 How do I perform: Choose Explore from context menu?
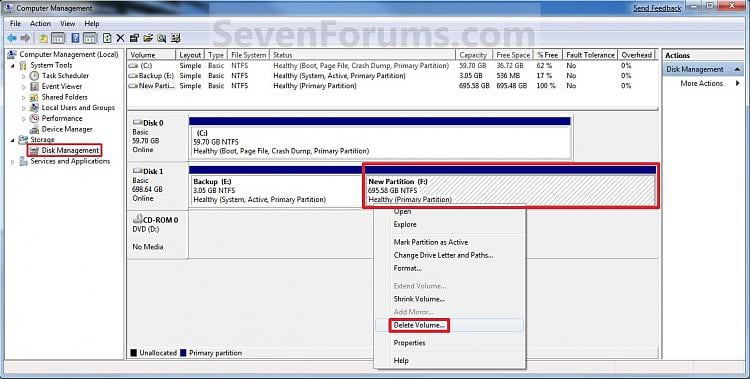coord(405,224)
